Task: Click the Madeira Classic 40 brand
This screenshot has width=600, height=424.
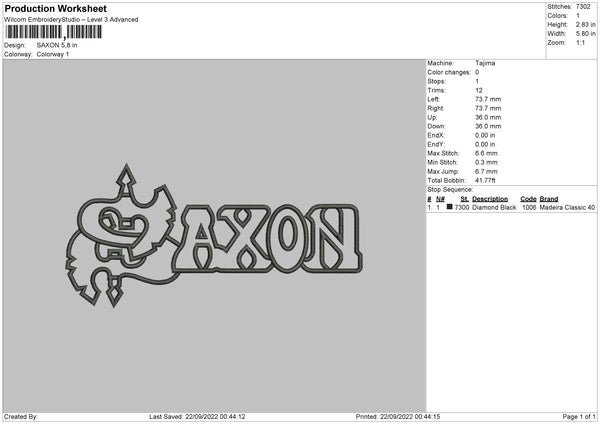Action: click(567, 207)
